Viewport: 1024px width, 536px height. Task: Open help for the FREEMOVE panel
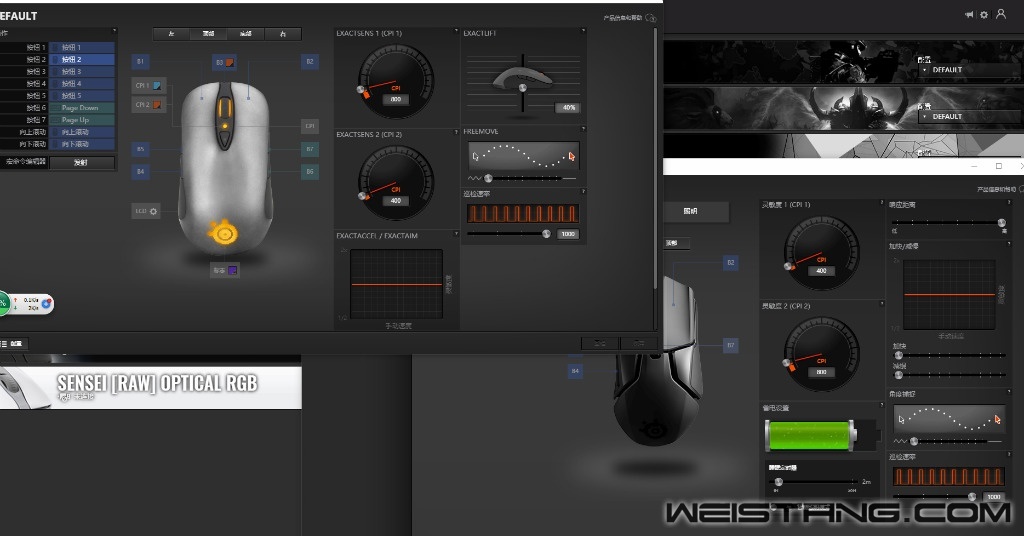pos(583,129)
